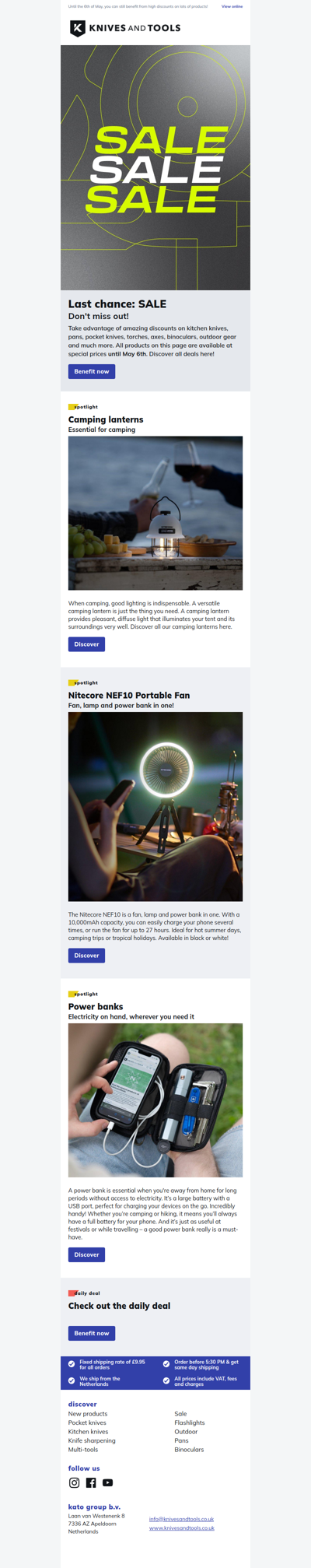Click the Knives and Tools logo
The width and height of the screenshot is (311, 1568).
pos(125,28)
